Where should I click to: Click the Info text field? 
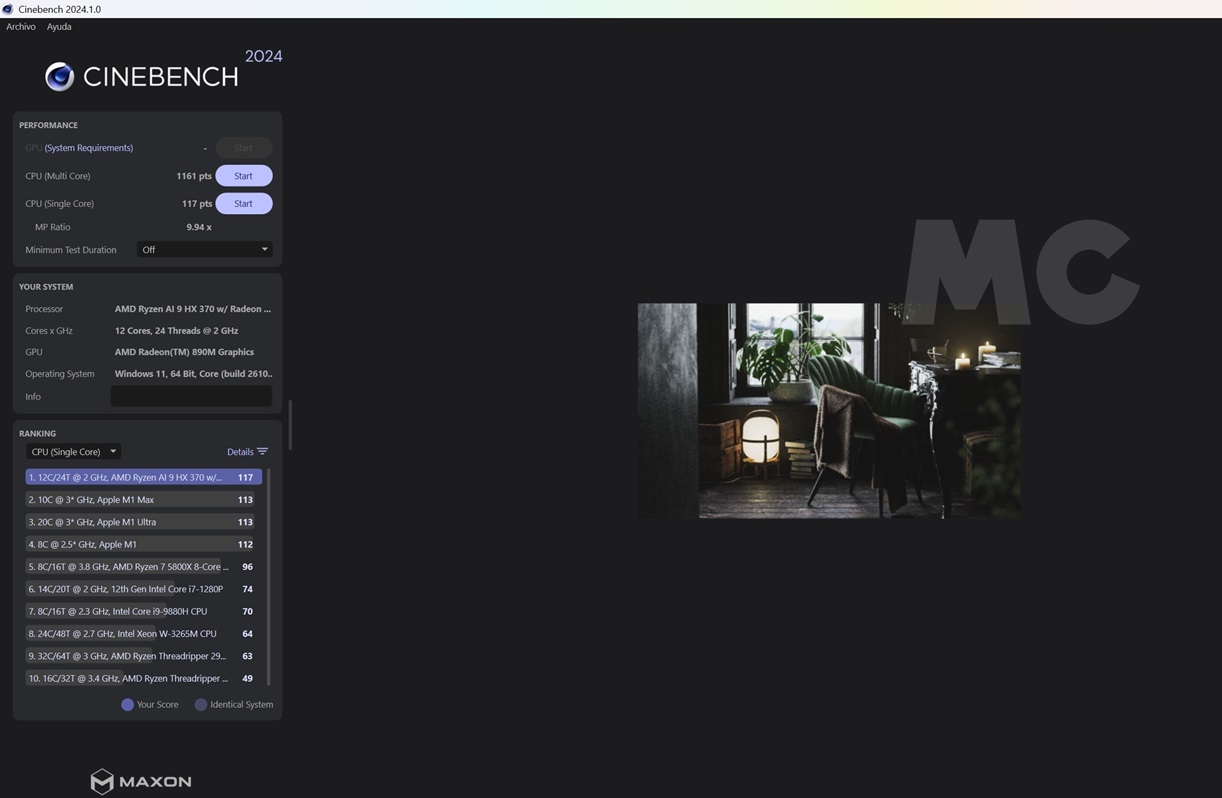(191, 397)
